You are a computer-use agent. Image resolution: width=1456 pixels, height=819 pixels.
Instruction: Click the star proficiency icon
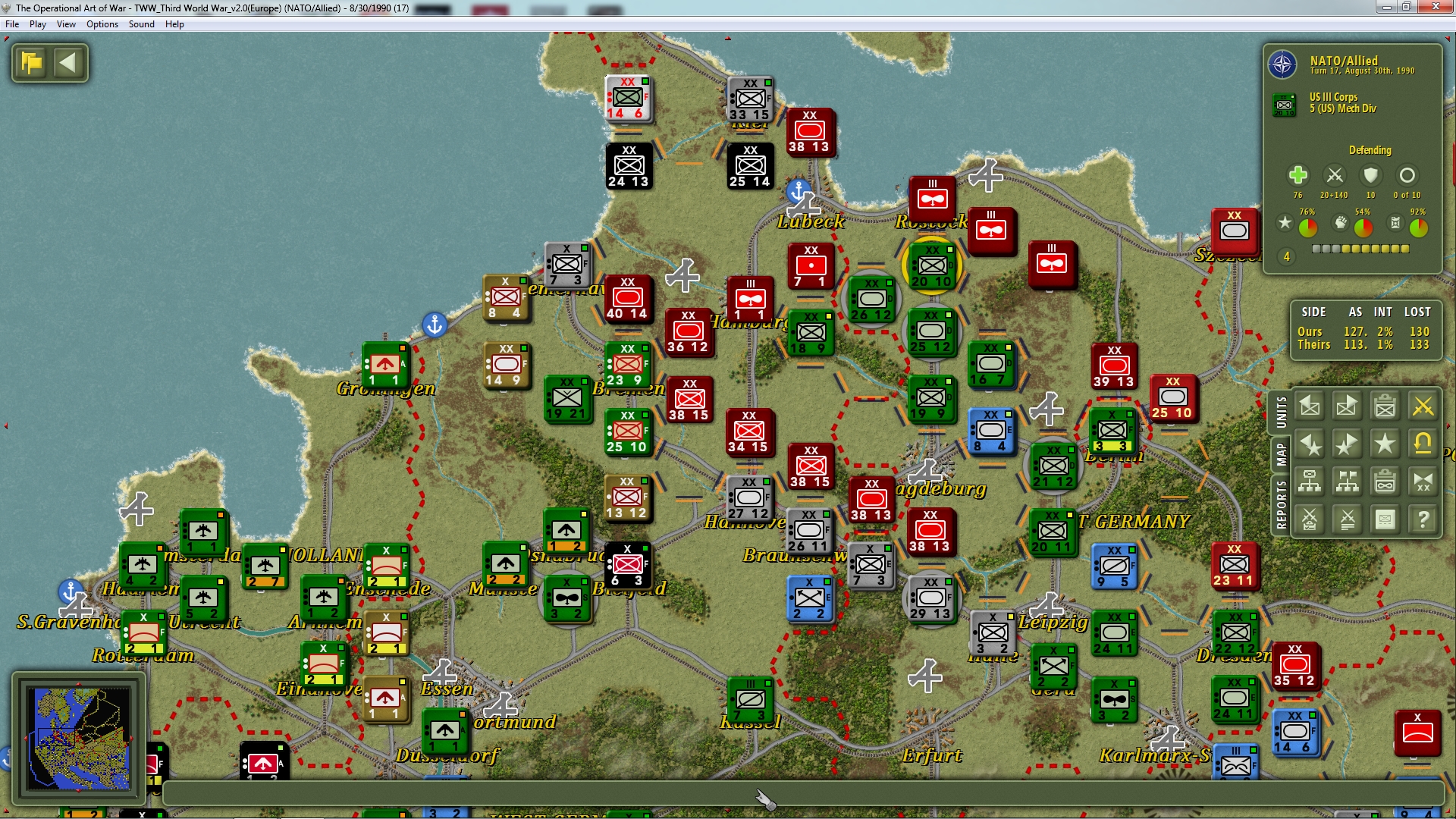coord(1285,222)
